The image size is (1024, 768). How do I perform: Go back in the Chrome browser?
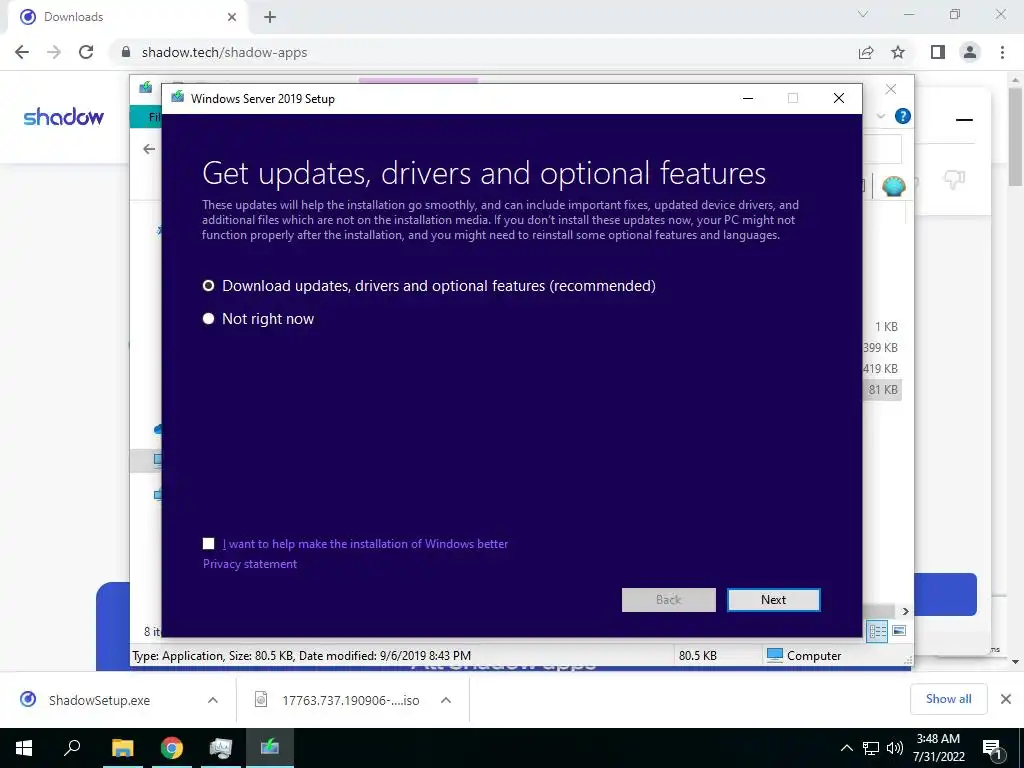coord(22,52)
